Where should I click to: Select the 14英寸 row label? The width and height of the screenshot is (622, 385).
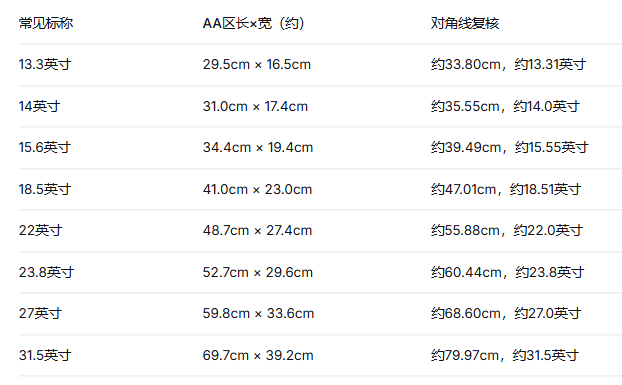39,106
